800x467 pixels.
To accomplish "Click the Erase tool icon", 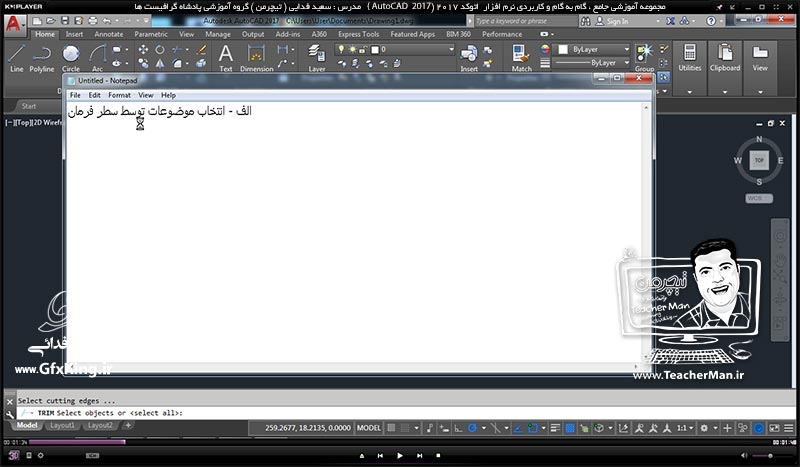I will [202, 50].
